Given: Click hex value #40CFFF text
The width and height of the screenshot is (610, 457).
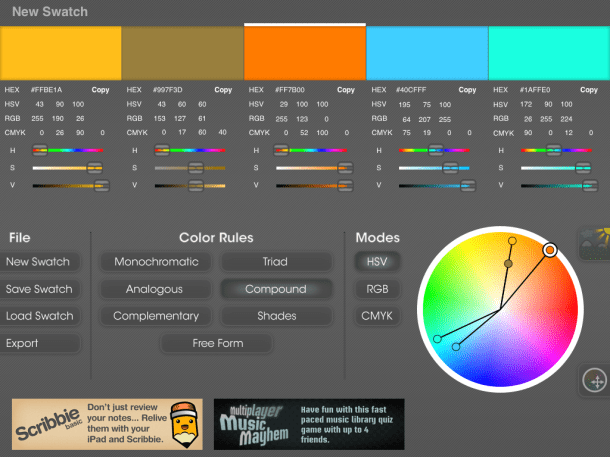Looking at the screenshot, I should [x=411, y=90].
